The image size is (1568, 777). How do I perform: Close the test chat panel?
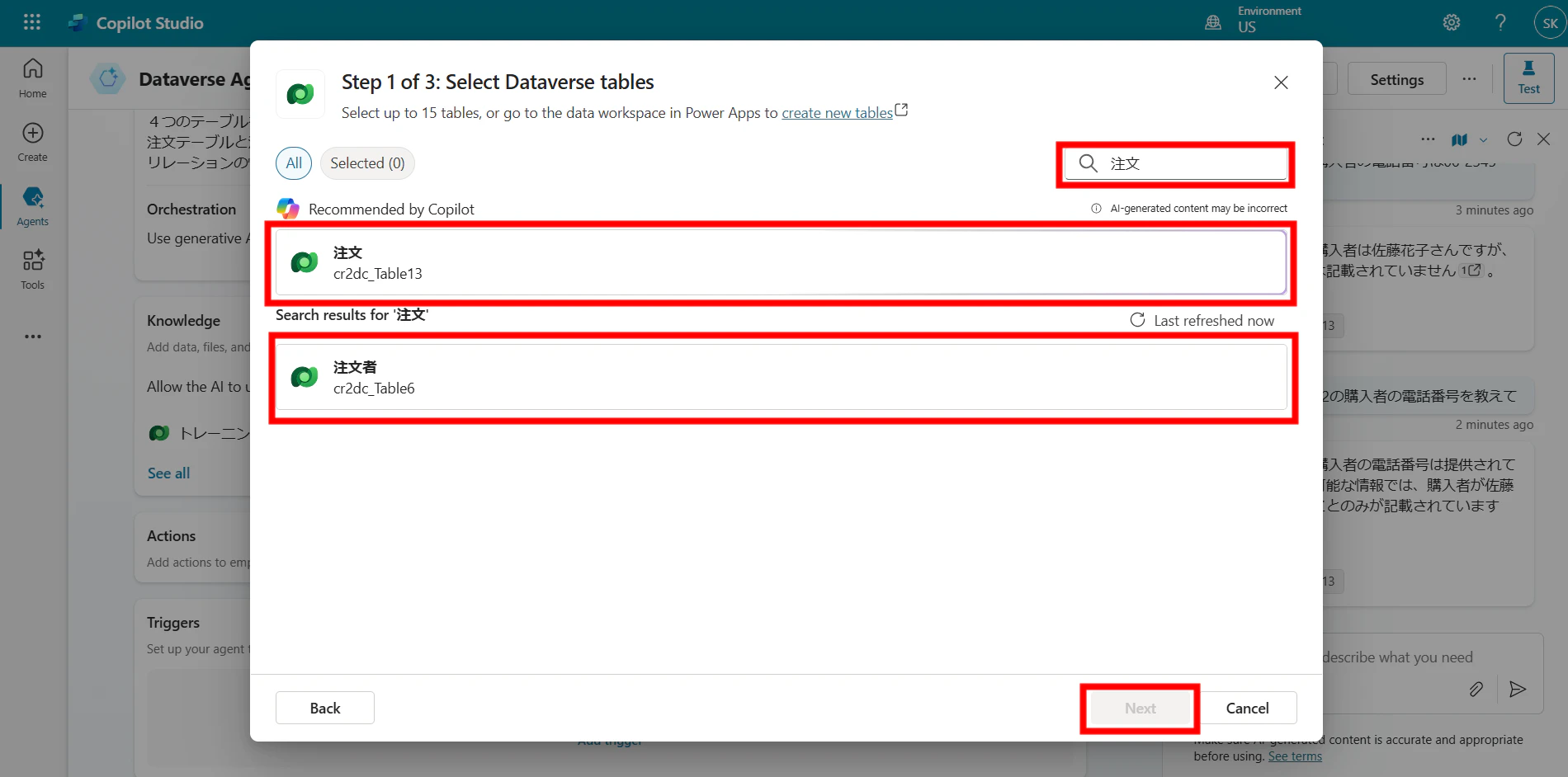(x=1543, y=139)
